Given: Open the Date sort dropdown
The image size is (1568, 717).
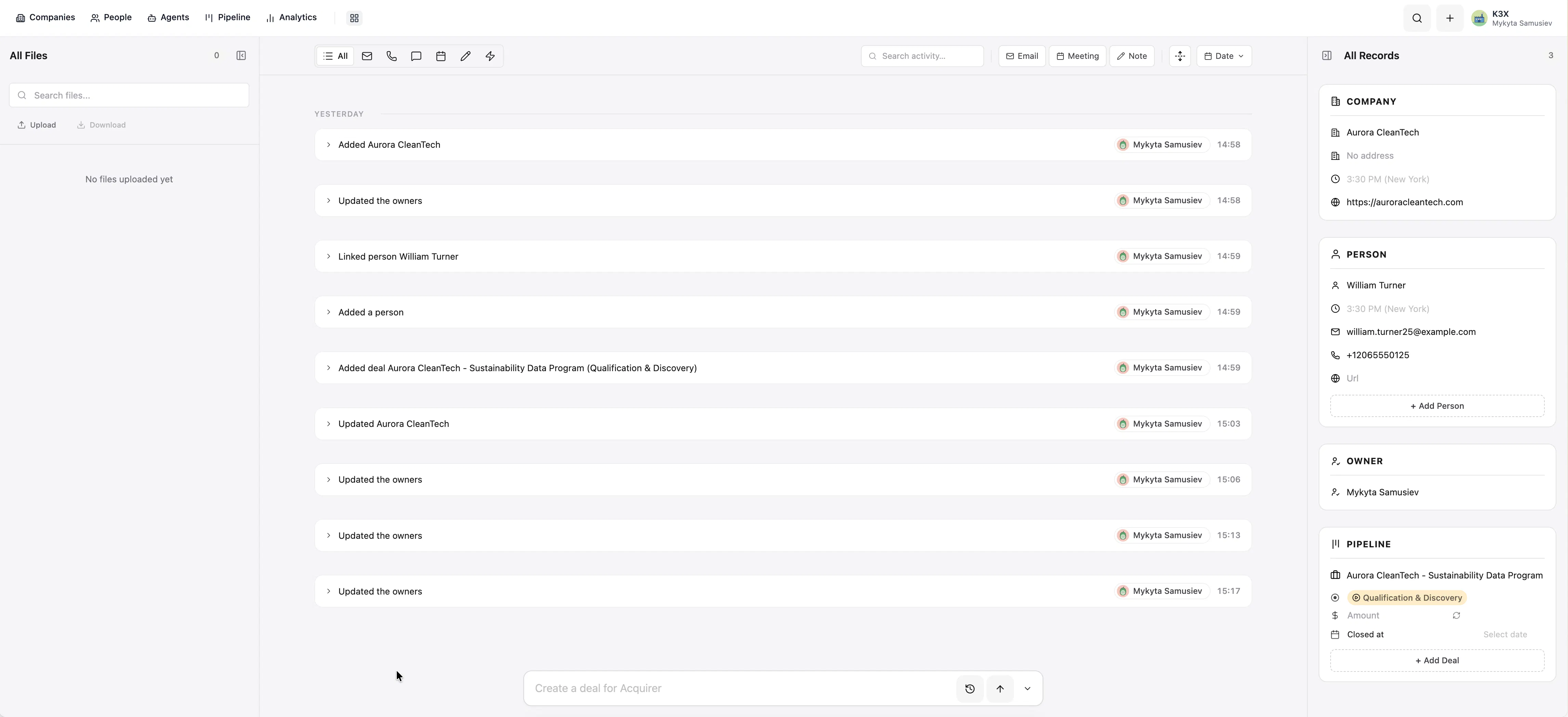Looking at the screenshot, I should [x=1224, y=56].
